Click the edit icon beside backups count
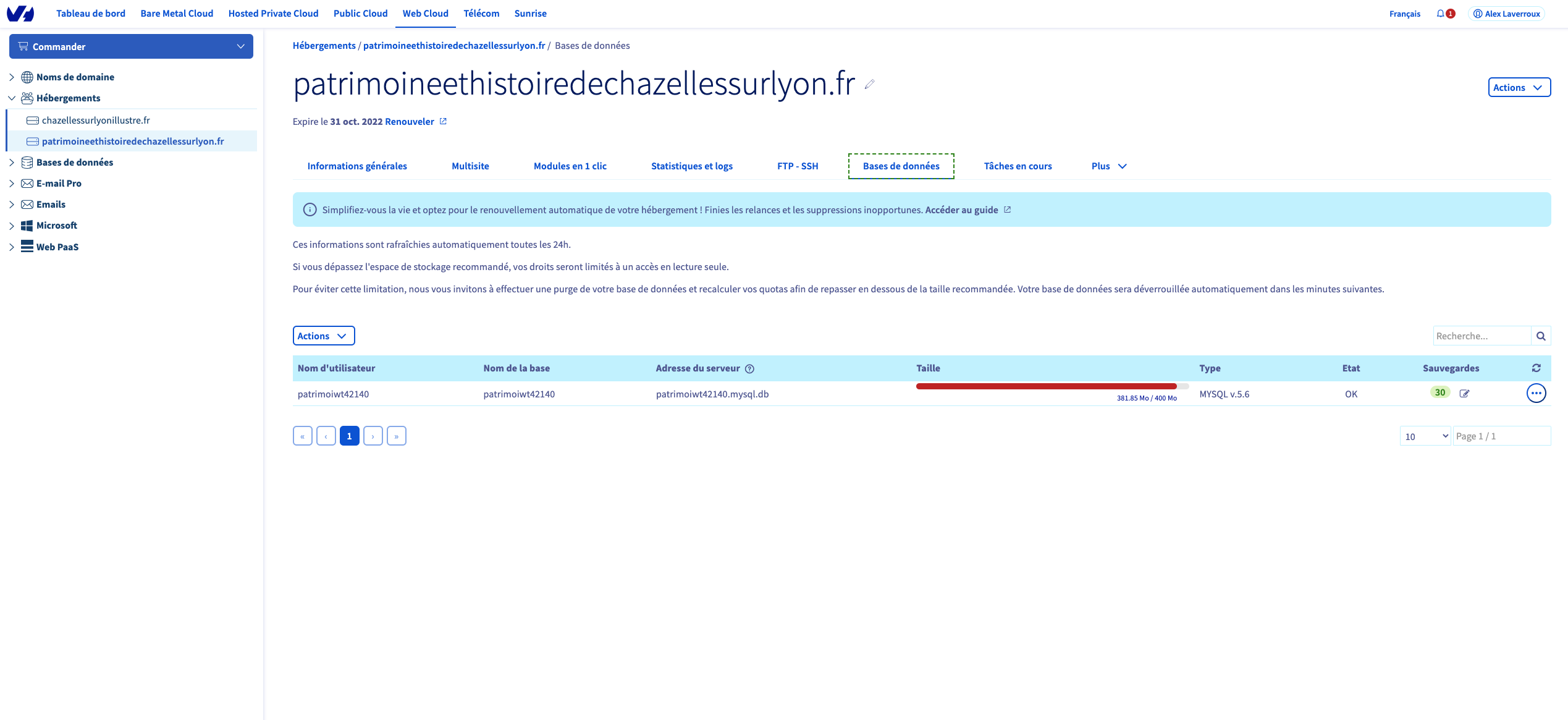 pos(1464,394)
